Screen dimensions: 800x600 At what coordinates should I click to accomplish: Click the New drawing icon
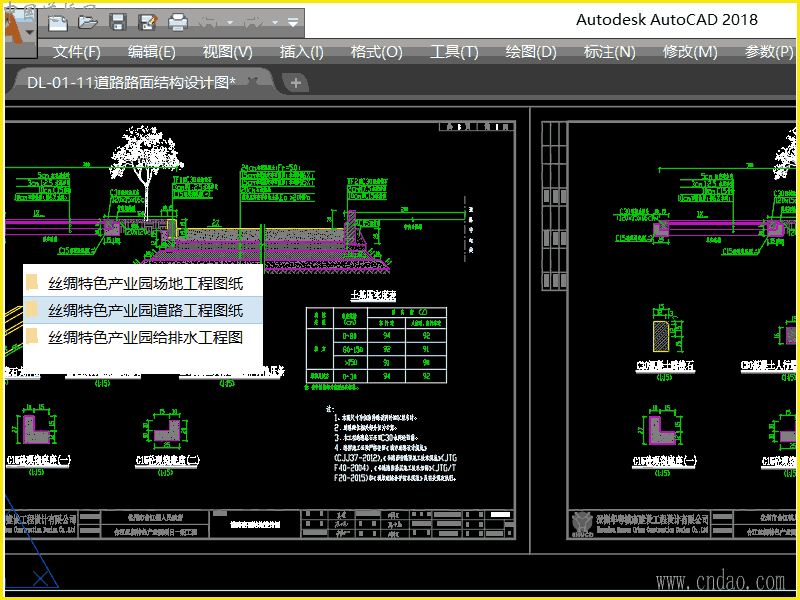(58, 21)
